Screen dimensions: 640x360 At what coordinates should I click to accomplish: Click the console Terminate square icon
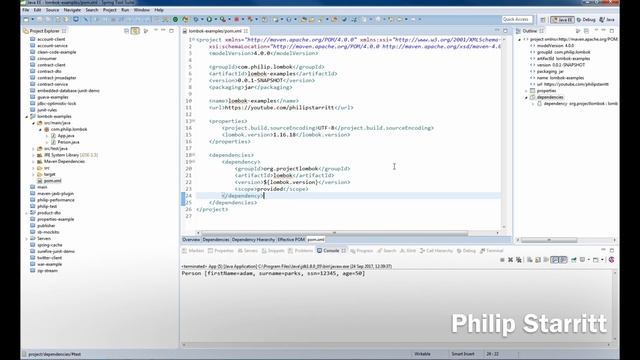click(502, 260)
